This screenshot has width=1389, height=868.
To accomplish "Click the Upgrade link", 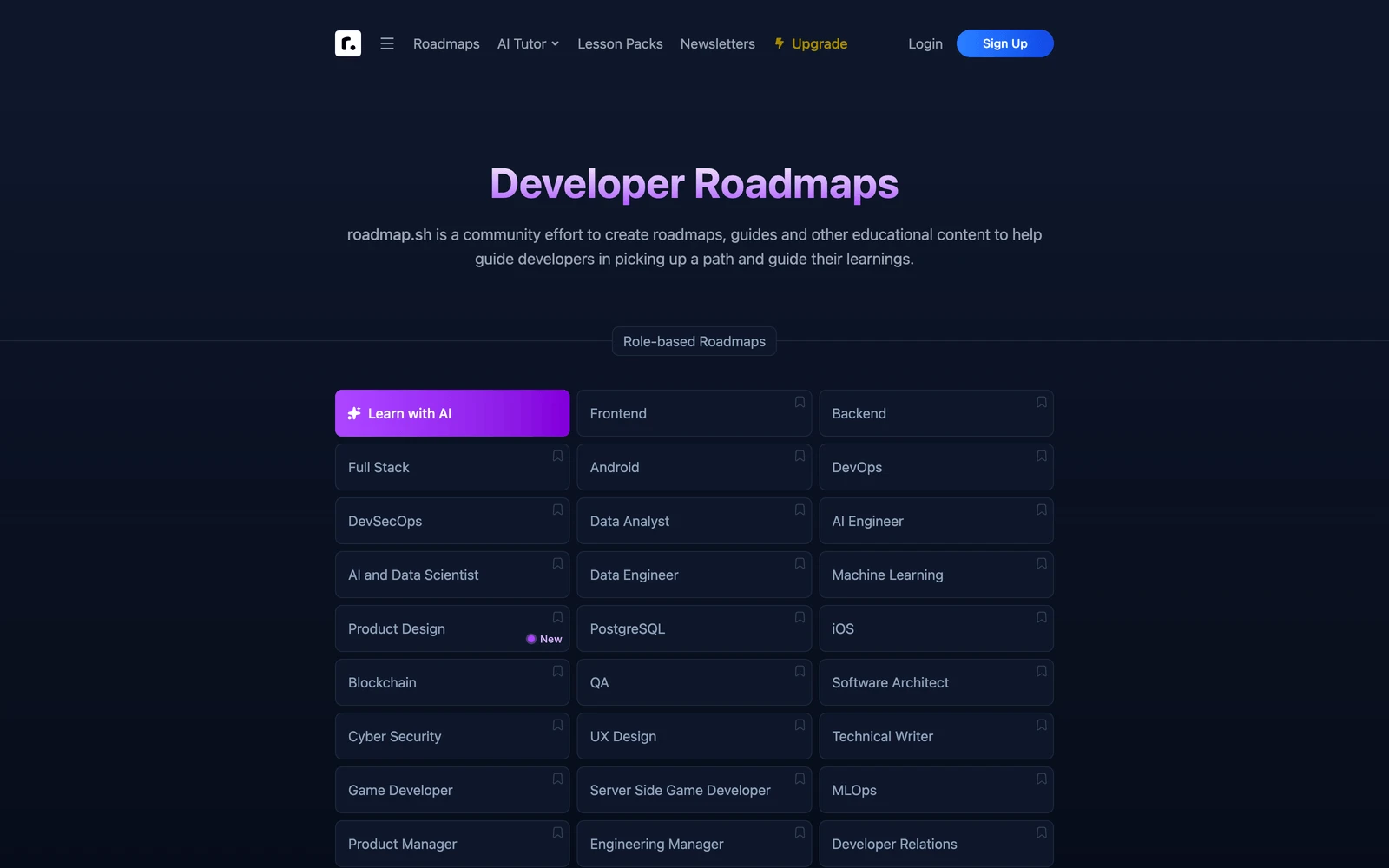I will (x=811, y=43).
